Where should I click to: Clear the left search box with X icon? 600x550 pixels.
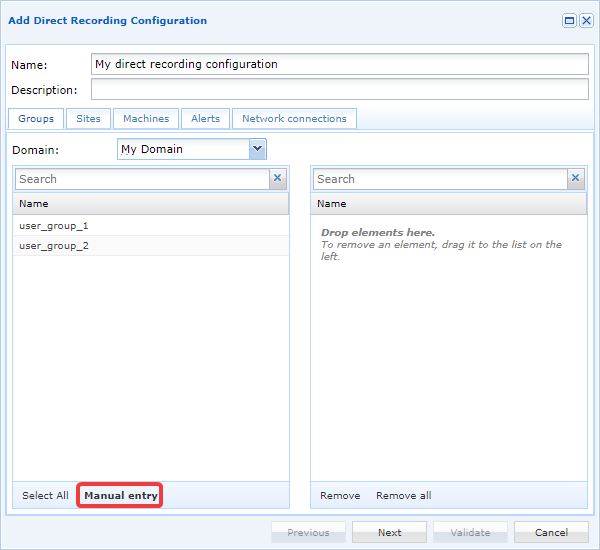[278, 179]
